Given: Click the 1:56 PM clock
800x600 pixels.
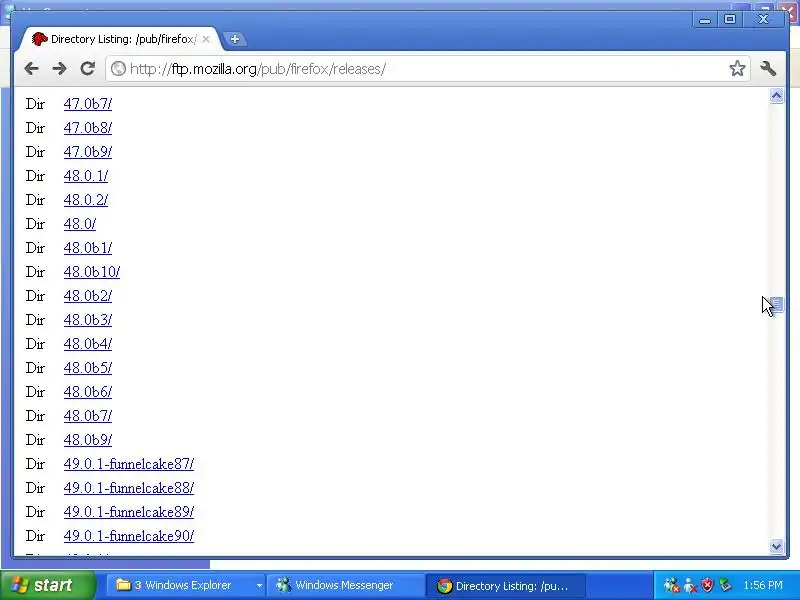Looking at the screenshot, I should click(763, 585).
